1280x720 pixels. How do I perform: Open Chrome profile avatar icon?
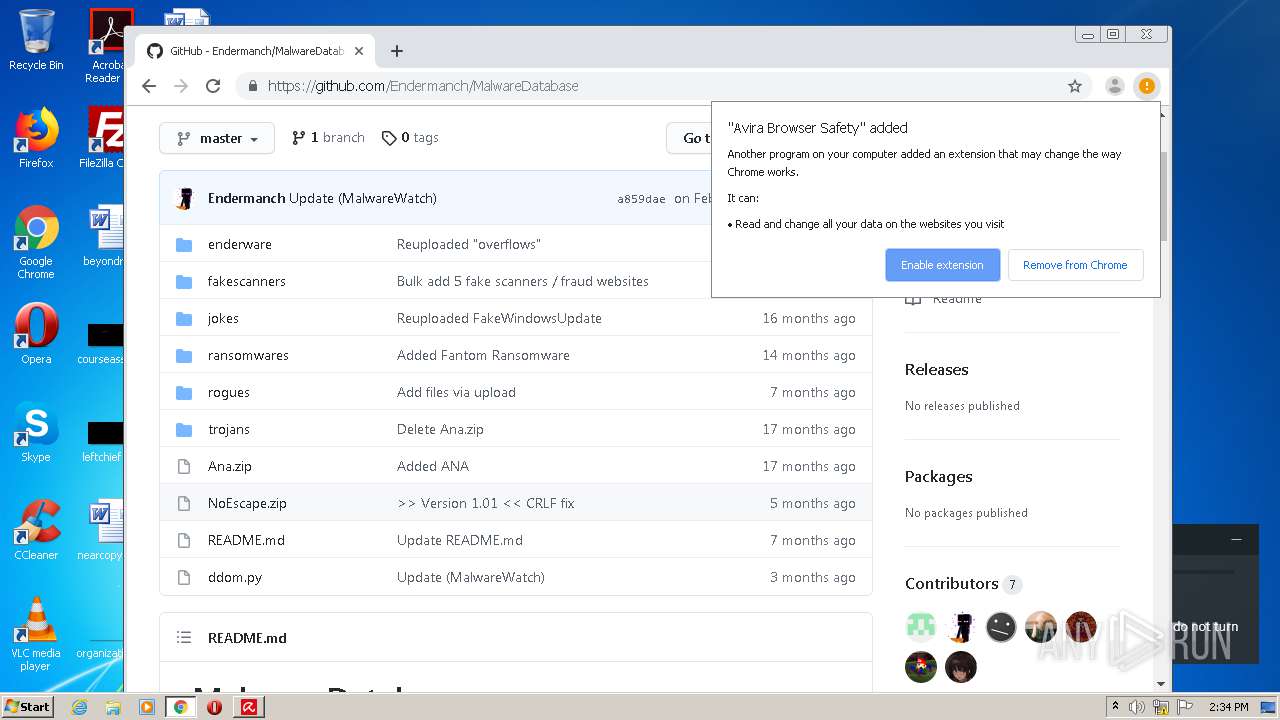(x=1115, y=86)
